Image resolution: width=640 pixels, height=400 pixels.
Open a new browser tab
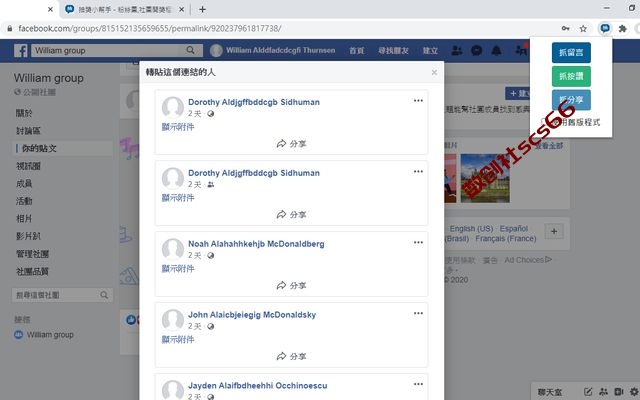[202, 9]
